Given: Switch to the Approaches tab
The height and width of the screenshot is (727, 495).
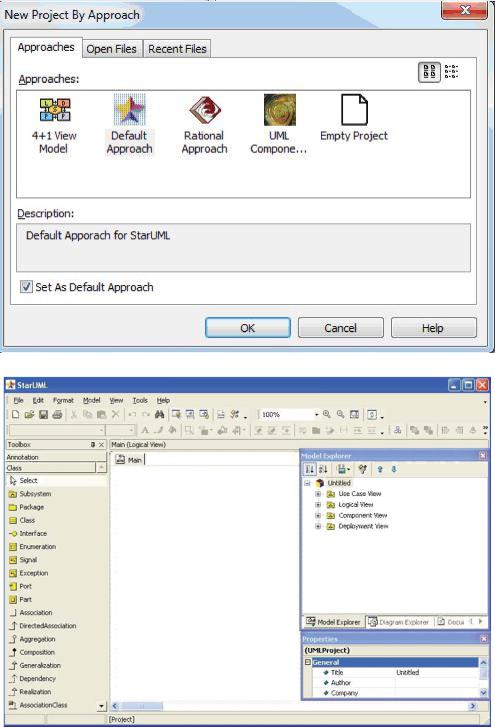Looking at the screenshot, I should [x=46, y=47].
